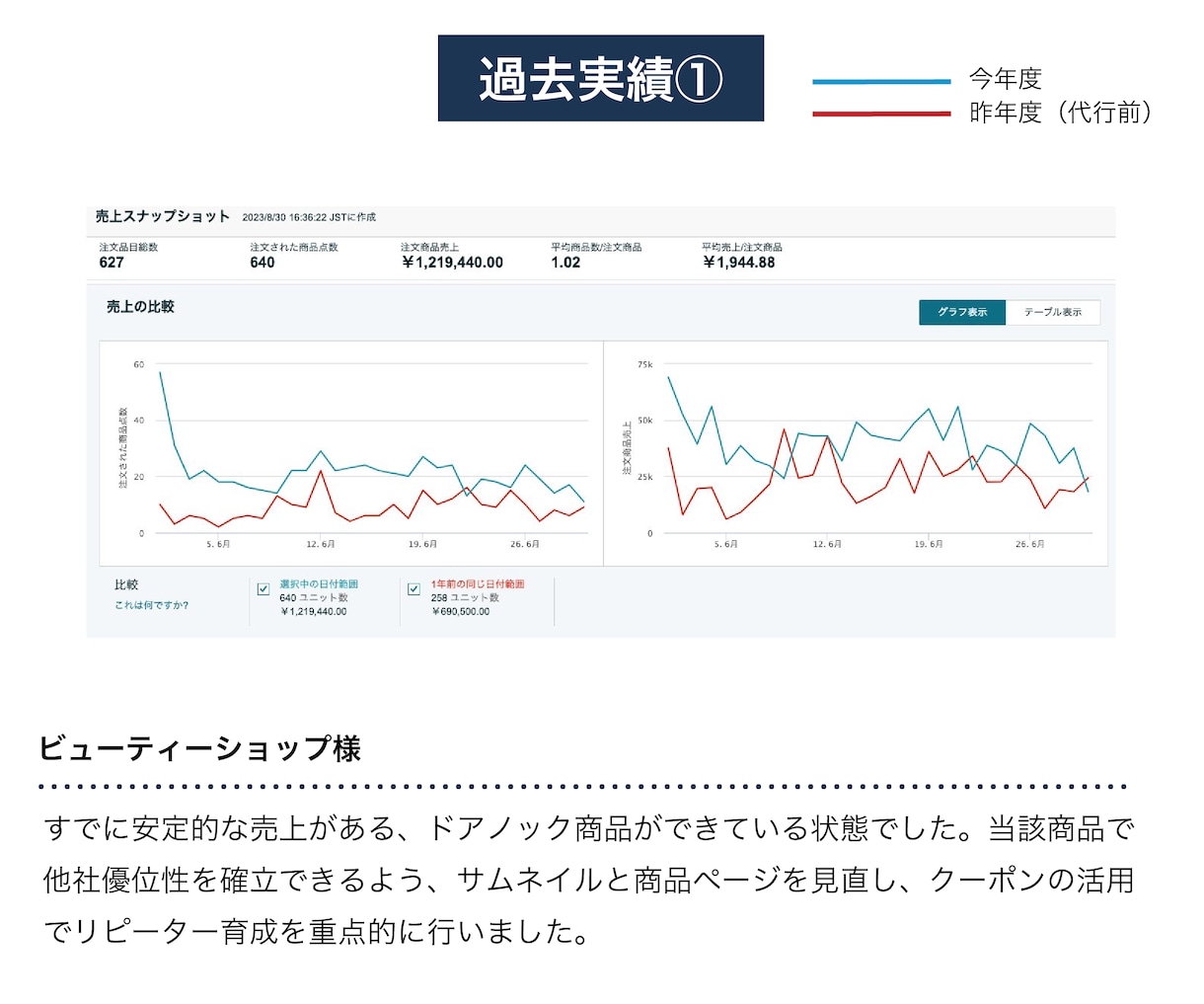Select the 昨年度(代行前) legend label

pyautogui.click(x=1061, y=113)
